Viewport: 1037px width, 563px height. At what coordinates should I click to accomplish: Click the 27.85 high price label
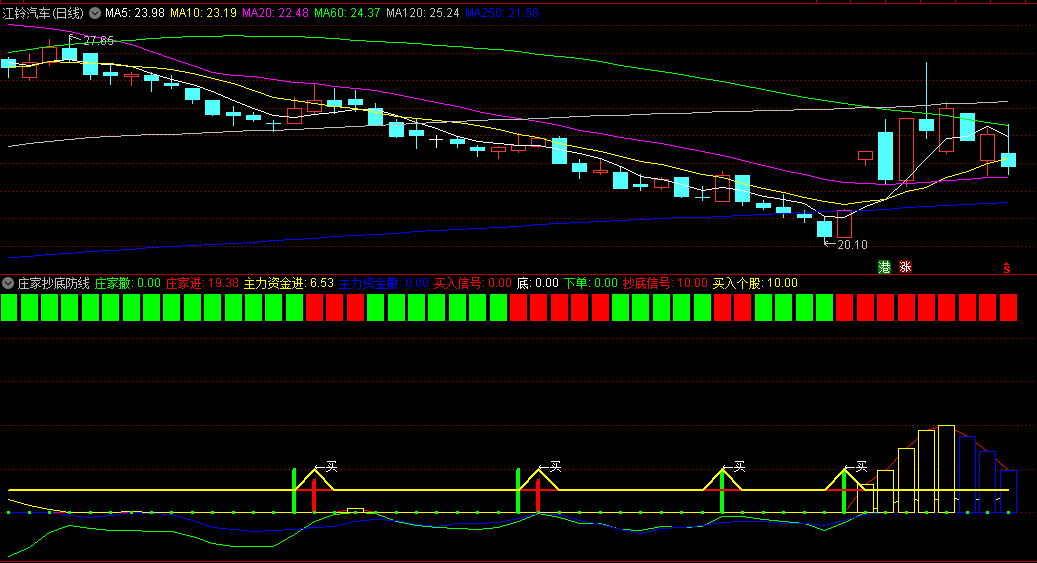point(98,41)
